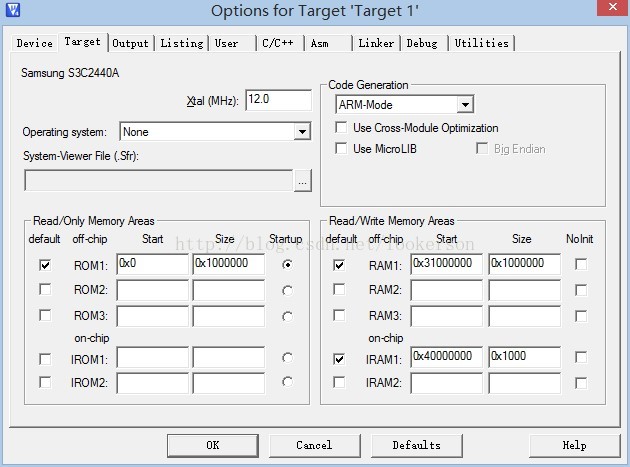Uncheck the IRAM1 default checkbox
Screen dimensions: 630x467
339,358
